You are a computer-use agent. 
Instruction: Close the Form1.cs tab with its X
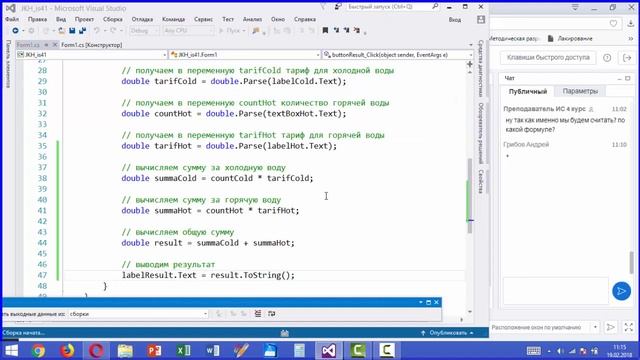[x=55, y=45]
